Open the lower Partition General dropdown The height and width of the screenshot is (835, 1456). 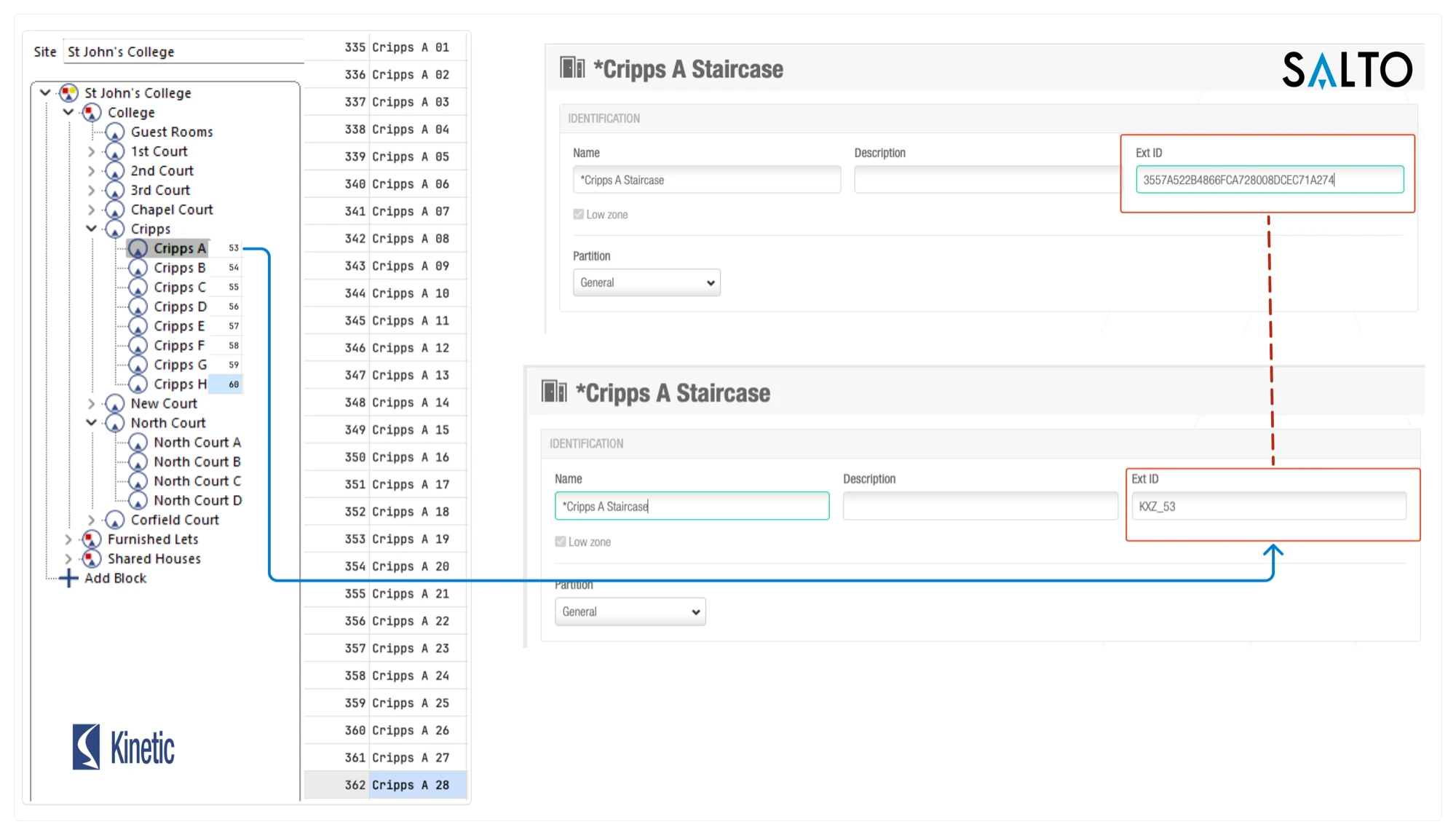pos(630,612)
